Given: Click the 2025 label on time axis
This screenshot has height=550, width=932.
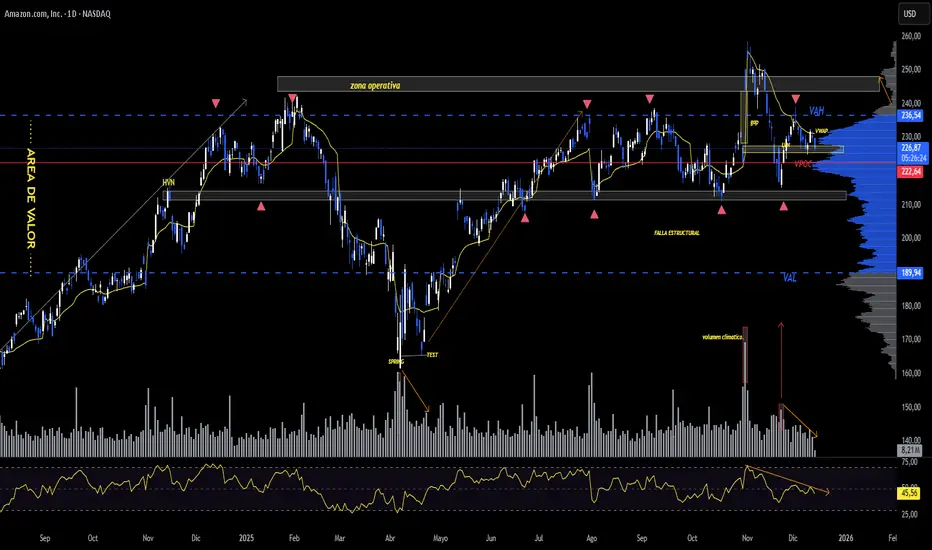Looking at the screenshot, I should click(x=246, y=538).
